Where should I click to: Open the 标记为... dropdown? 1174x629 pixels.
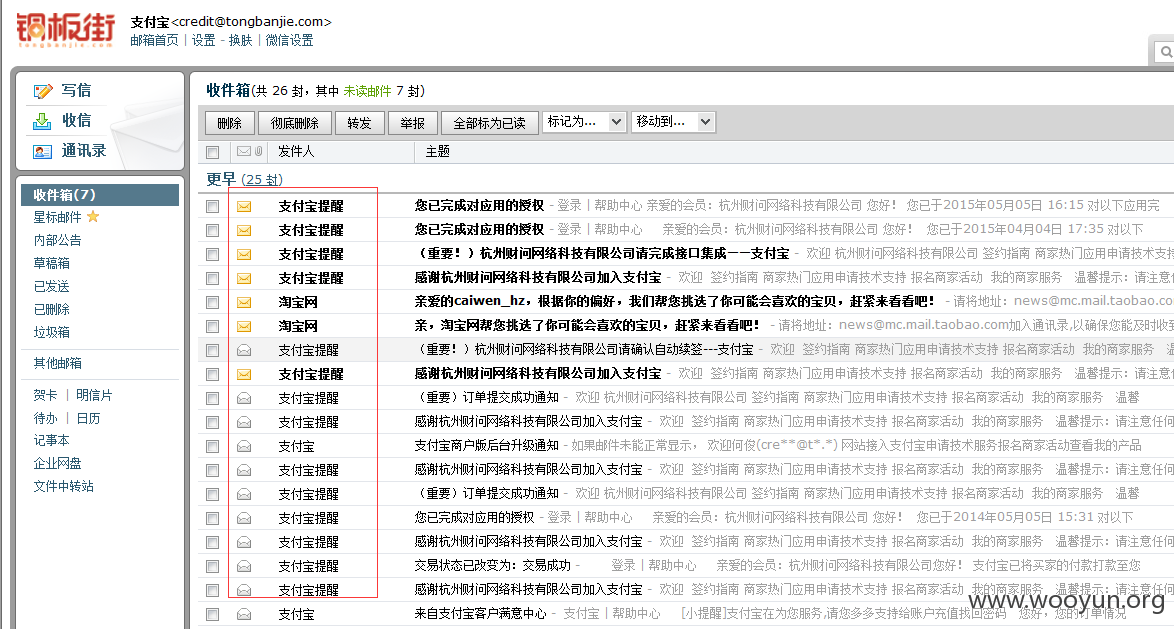(585, 121)
